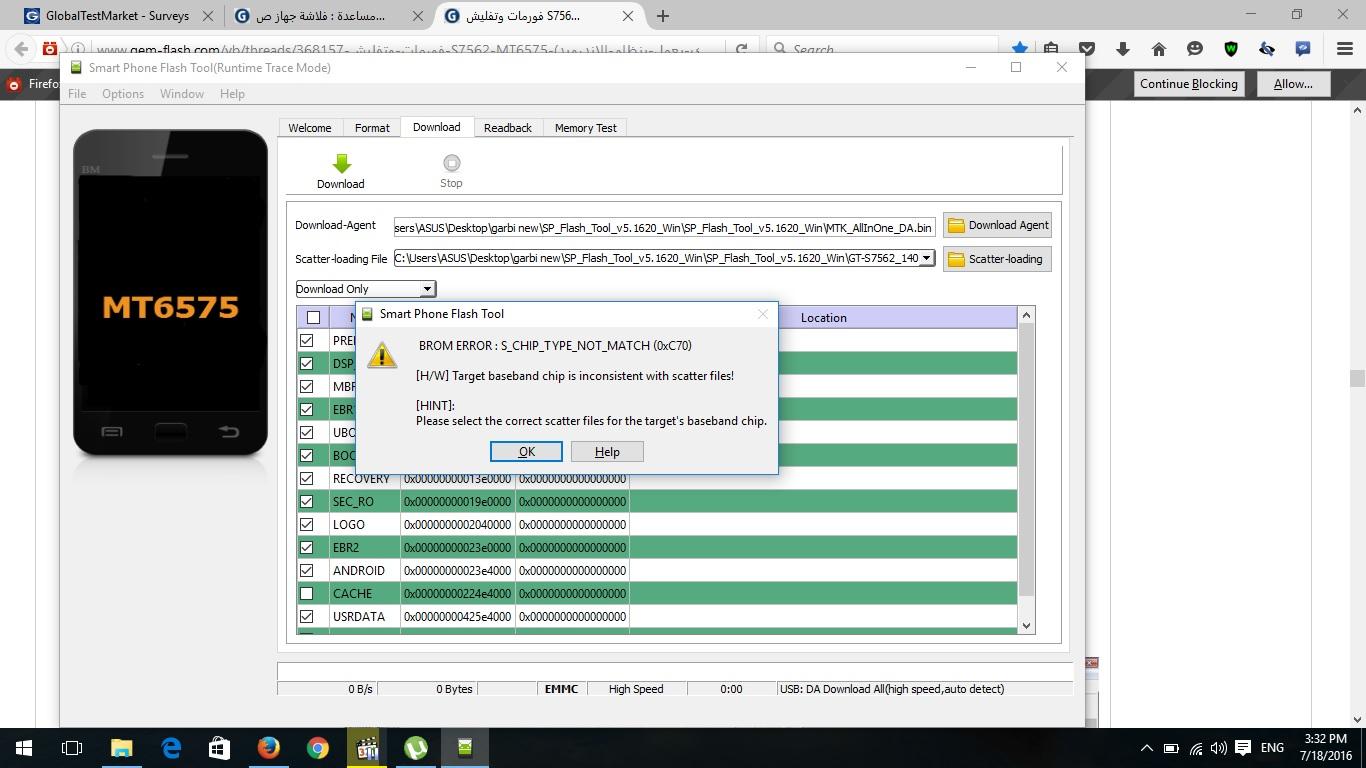1366x768 pixels.
Task: Open volume control in system tray
Action: click(1218, 748)
